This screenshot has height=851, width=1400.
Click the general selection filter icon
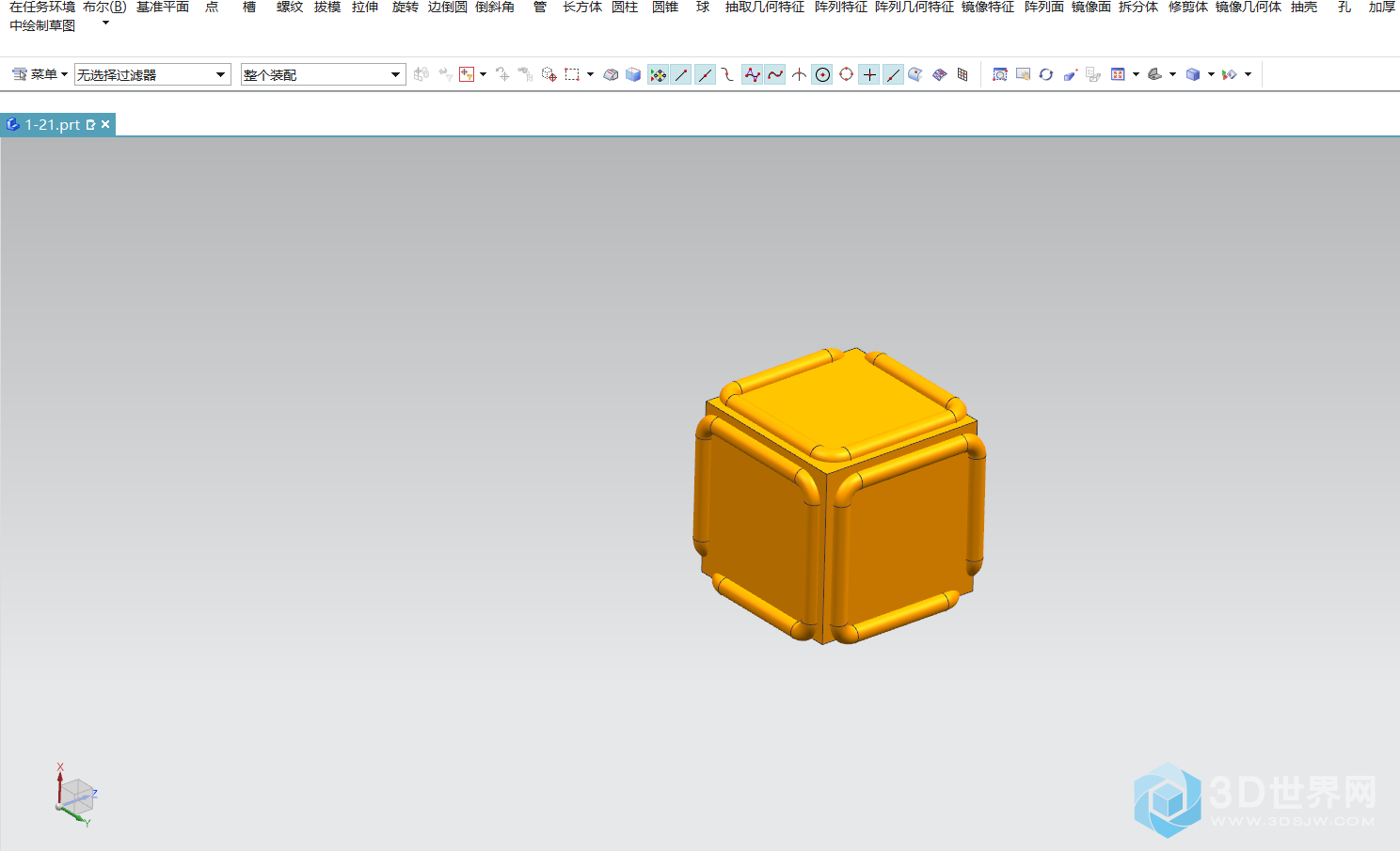[467, 74]
